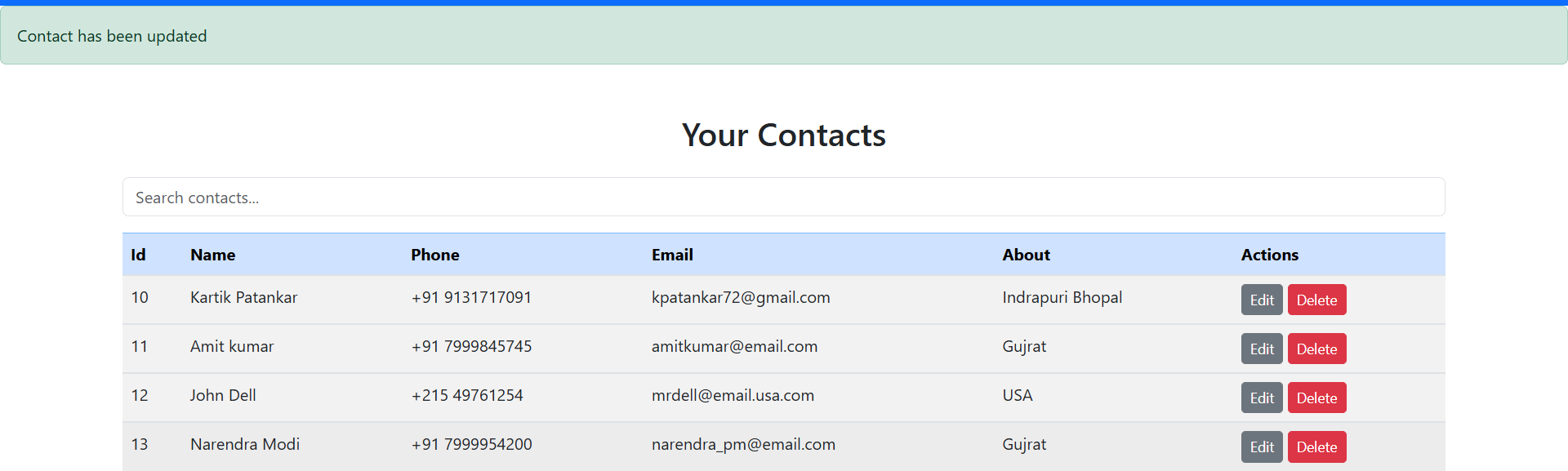Click the Phone column header

[435, 255]
